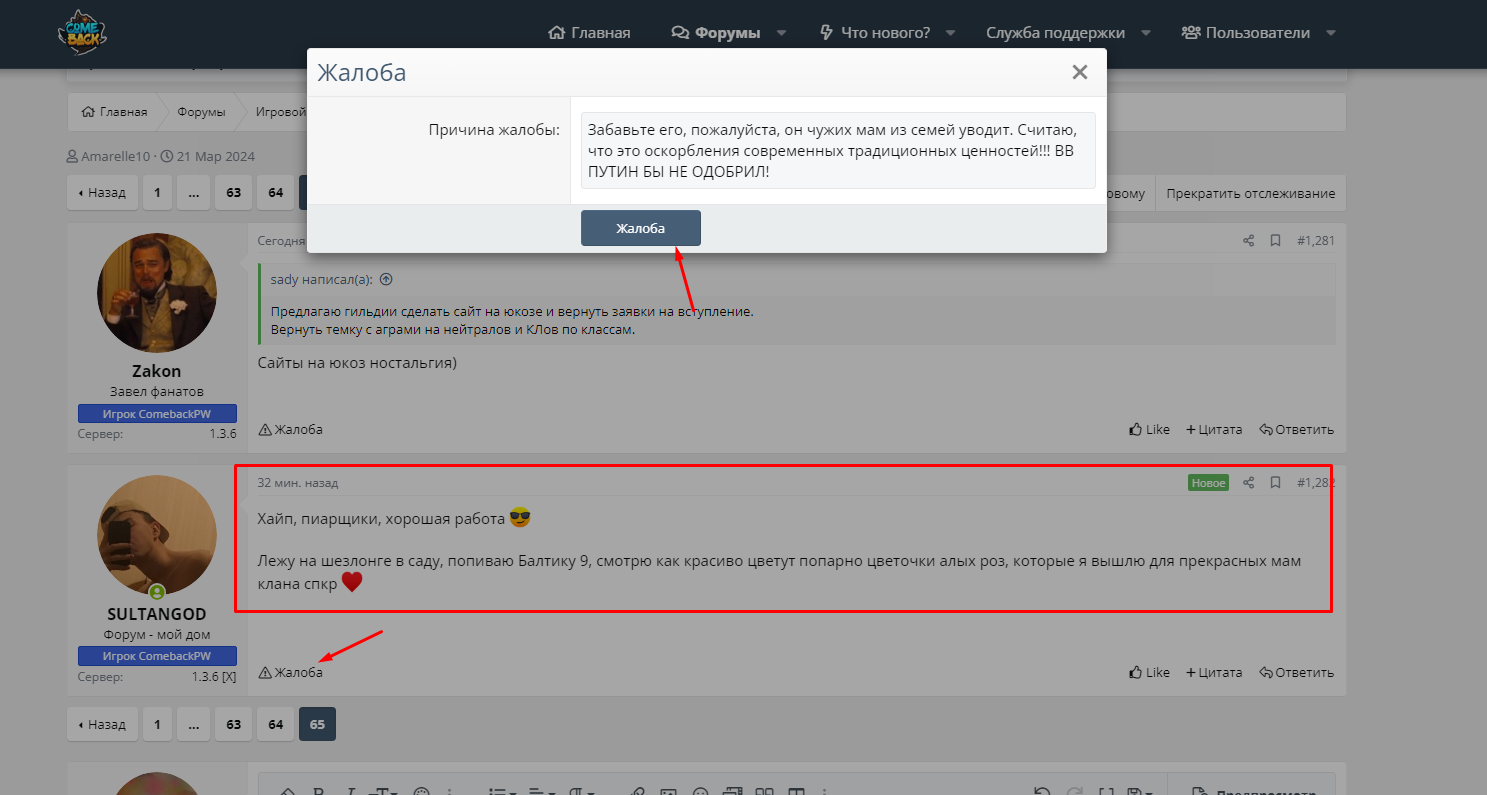Like SULTANGOD's post
This screenshot has height=795, width=1487.
1149,673
